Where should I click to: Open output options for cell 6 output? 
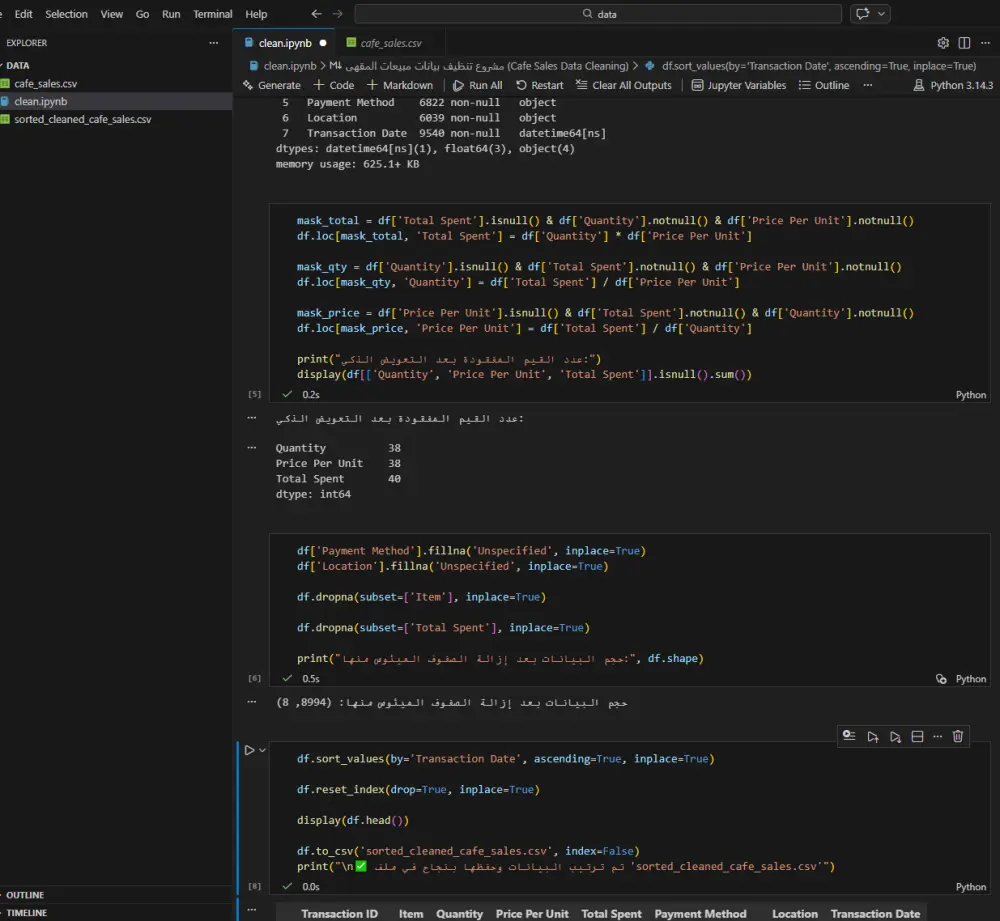pyautogui.click(x=252, y=702)
